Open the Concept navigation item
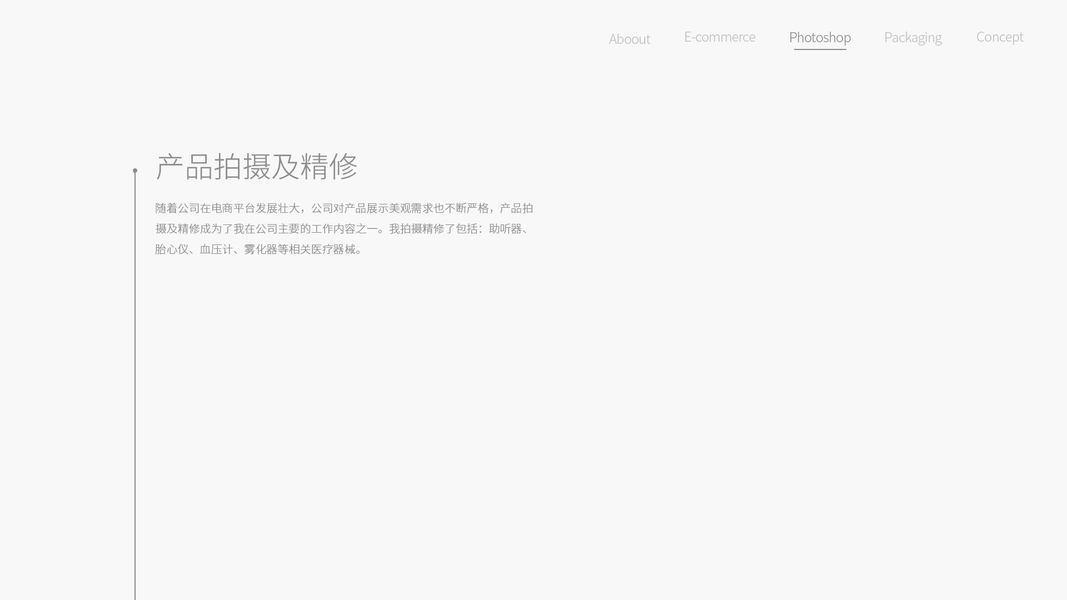The height and width of the screenshot is (600, 1067). tap(999, 37)
